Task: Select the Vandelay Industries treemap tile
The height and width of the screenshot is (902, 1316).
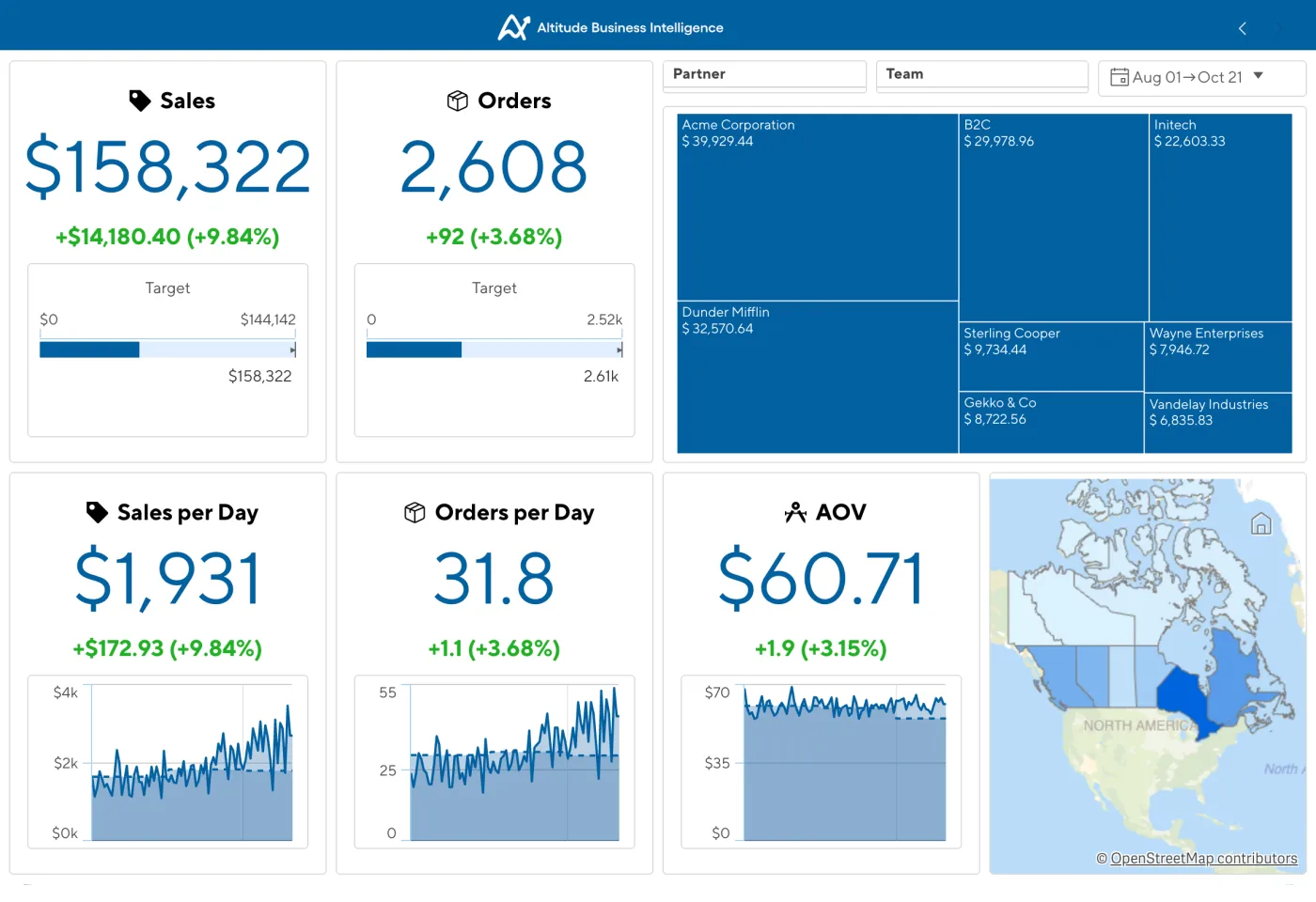Action: (x=1218, y=423)
